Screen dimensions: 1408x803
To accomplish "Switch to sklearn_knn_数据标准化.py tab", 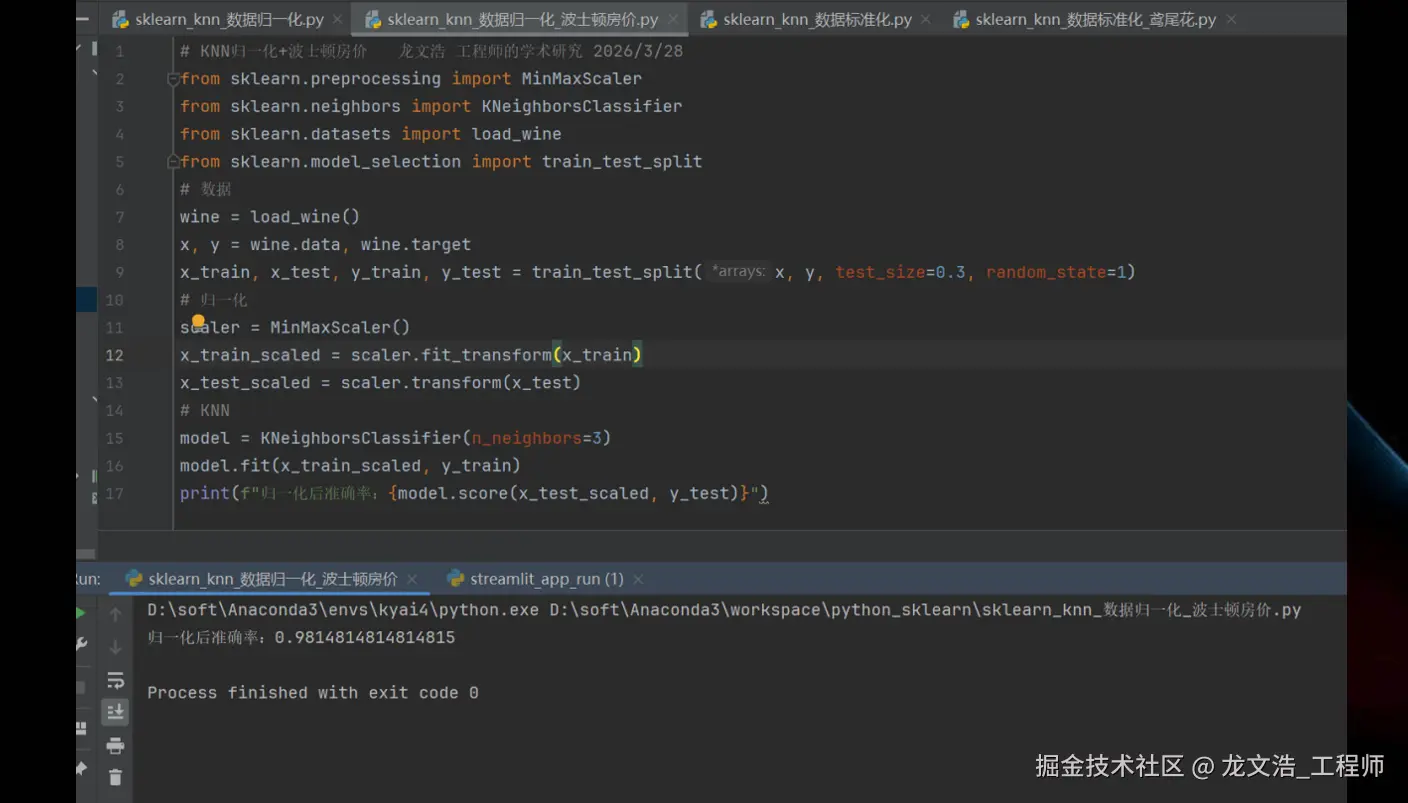I will [818, 19].
